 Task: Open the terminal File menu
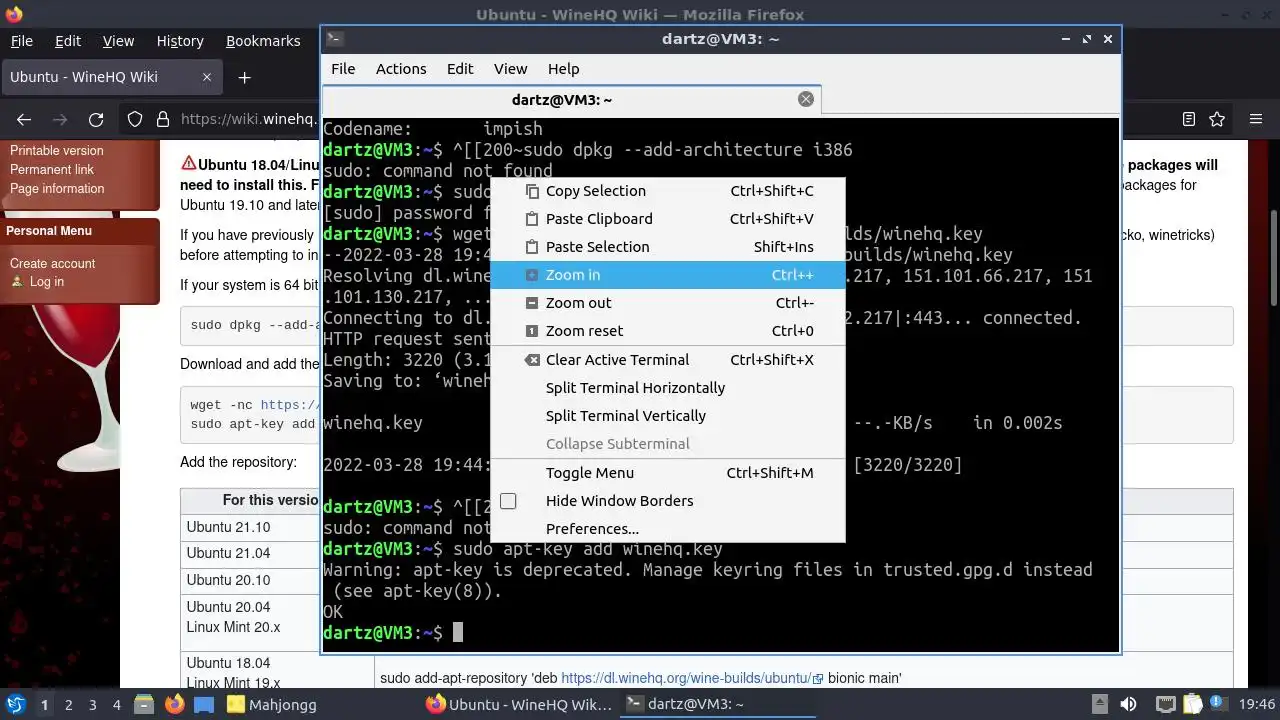pos(343,69)
